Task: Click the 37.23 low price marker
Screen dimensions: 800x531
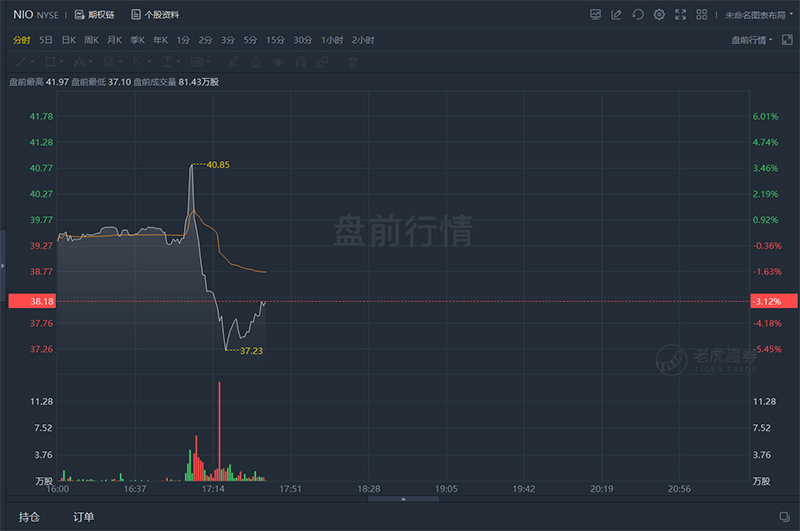Action: pos(252,351)
